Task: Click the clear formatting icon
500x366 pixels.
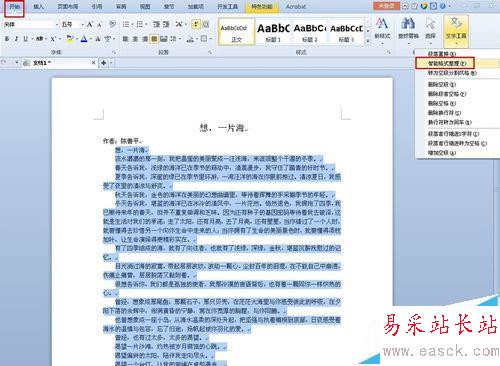Action: pos(113,24)
